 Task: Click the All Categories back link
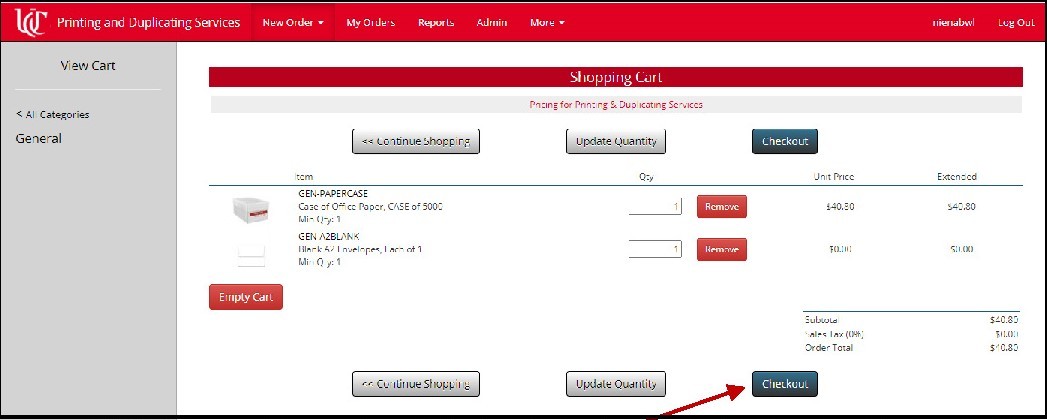53,114
